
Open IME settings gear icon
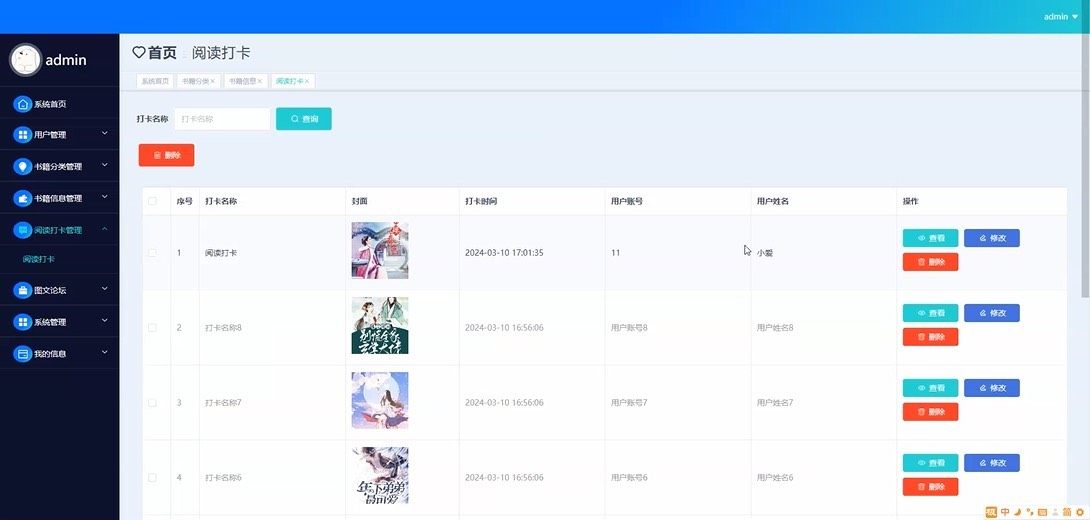point(1080,512)
